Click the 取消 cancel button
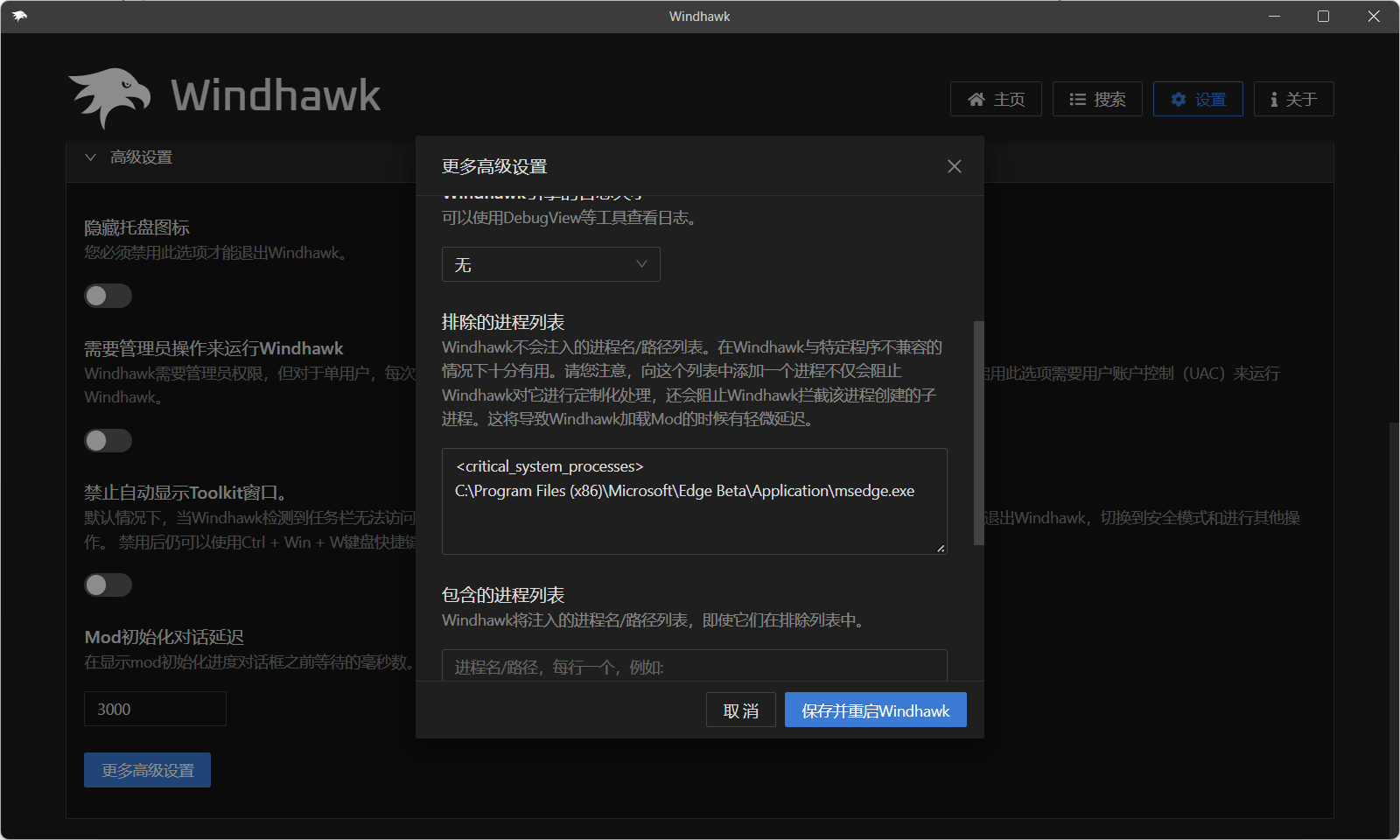This screenshot has width=1400, height=840. (740, 710)
